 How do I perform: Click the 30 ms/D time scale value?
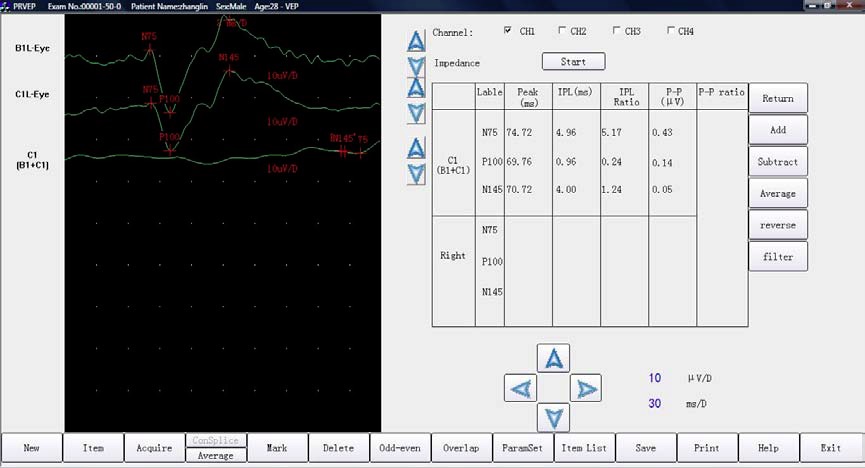pyautogui.click(x=655, y=403)
